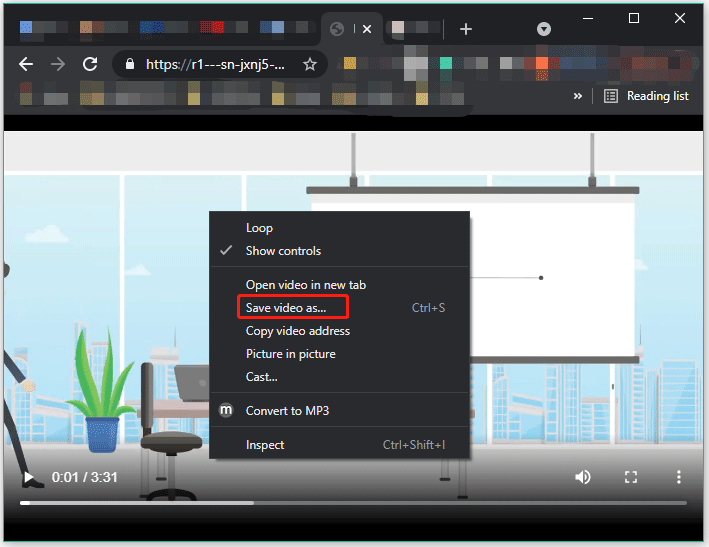Open Reading list
The width and height of the screenshot is (709, 547).
click(x=647, y=96)
